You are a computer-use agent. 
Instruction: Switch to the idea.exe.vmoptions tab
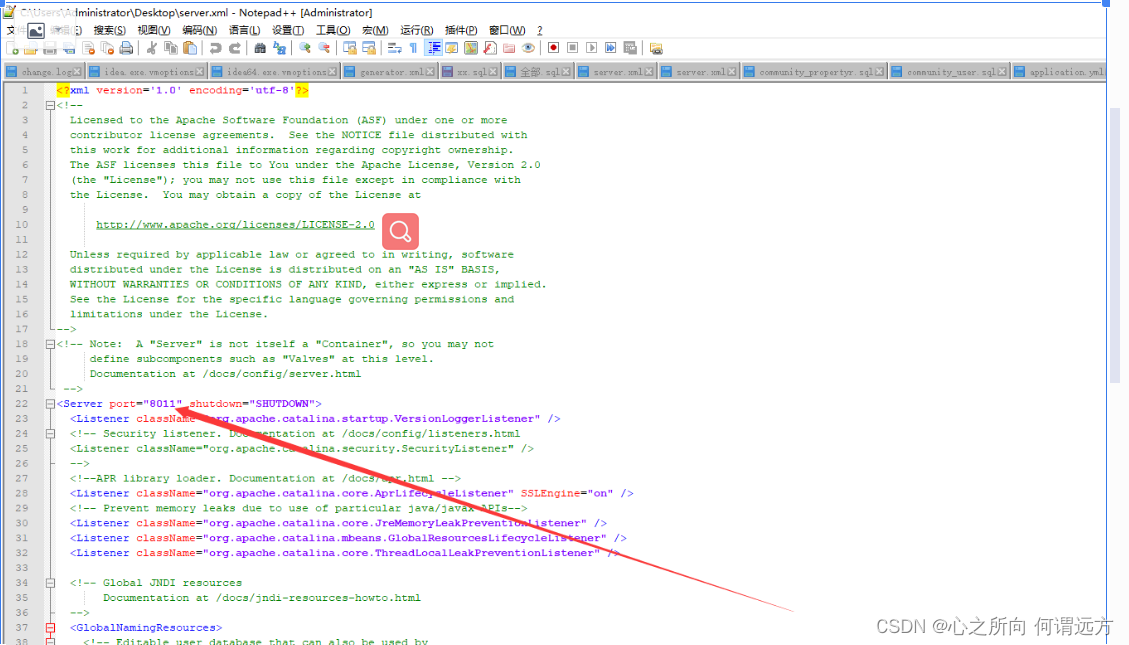(146, 72)
